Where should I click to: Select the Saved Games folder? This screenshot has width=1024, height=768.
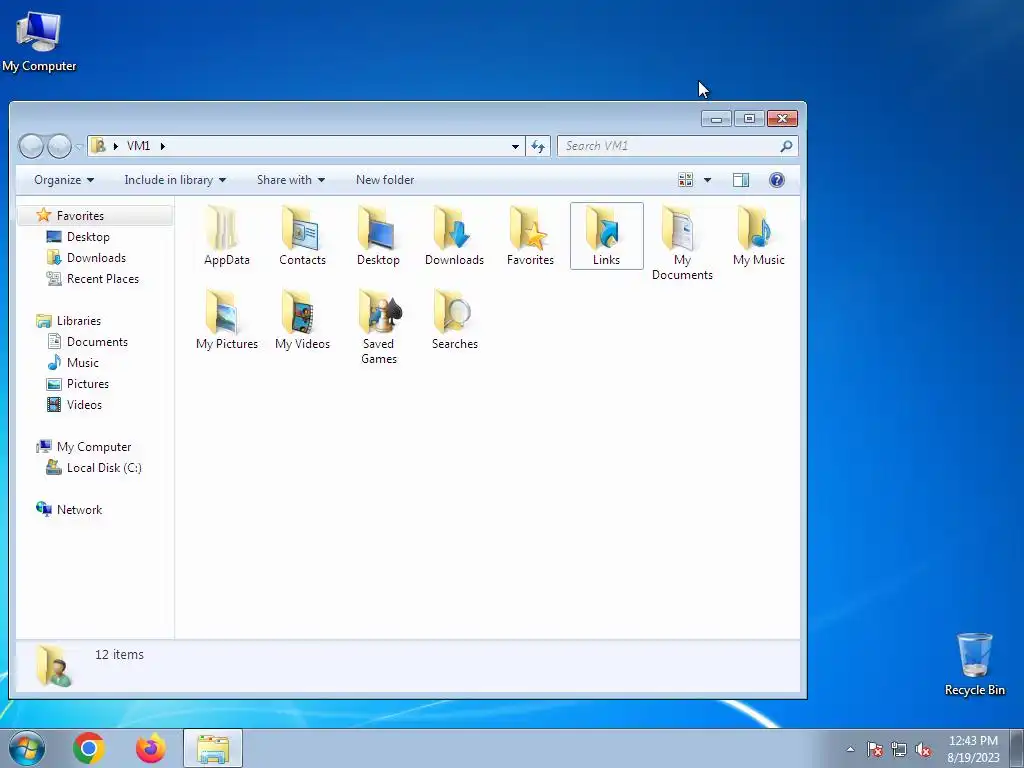coord(379,327)
